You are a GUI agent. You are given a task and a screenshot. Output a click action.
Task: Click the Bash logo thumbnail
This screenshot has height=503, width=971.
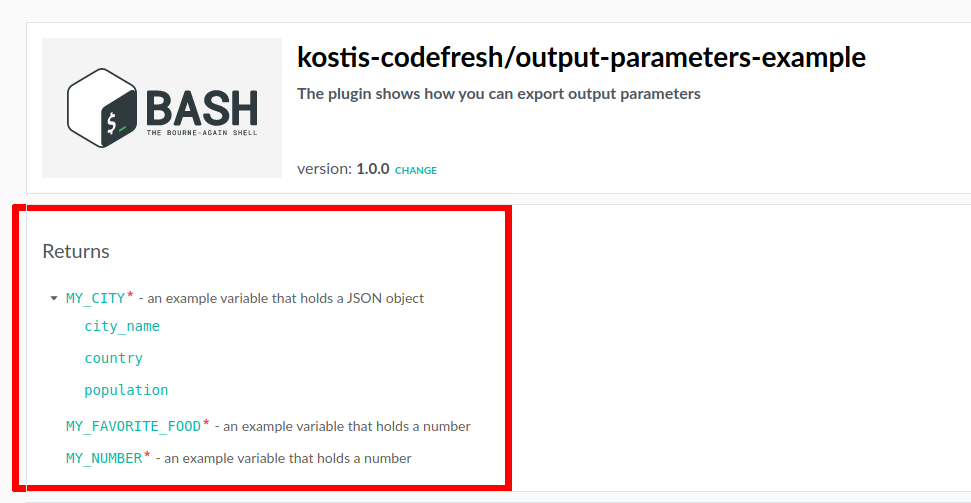point(162,108)
